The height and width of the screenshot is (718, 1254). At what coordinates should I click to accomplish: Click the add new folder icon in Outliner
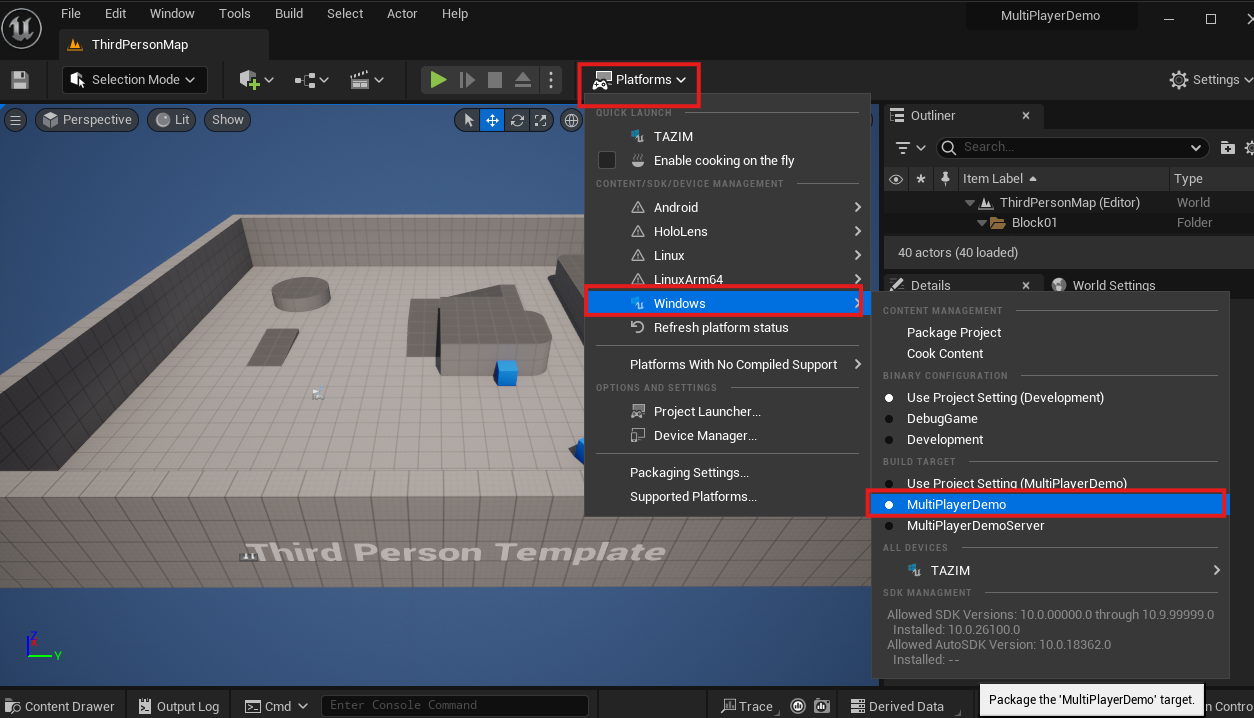click(1228, 148)
